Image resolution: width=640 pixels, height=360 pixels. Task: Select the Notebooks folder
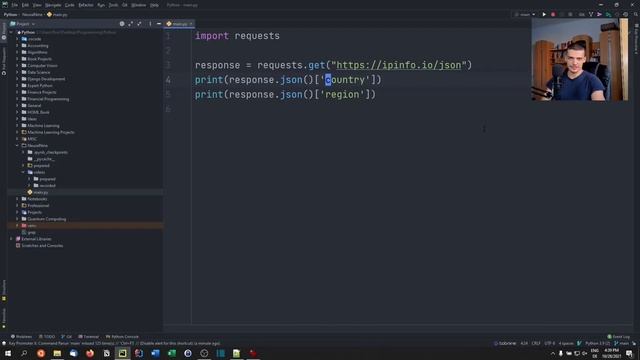pos(37,199)
